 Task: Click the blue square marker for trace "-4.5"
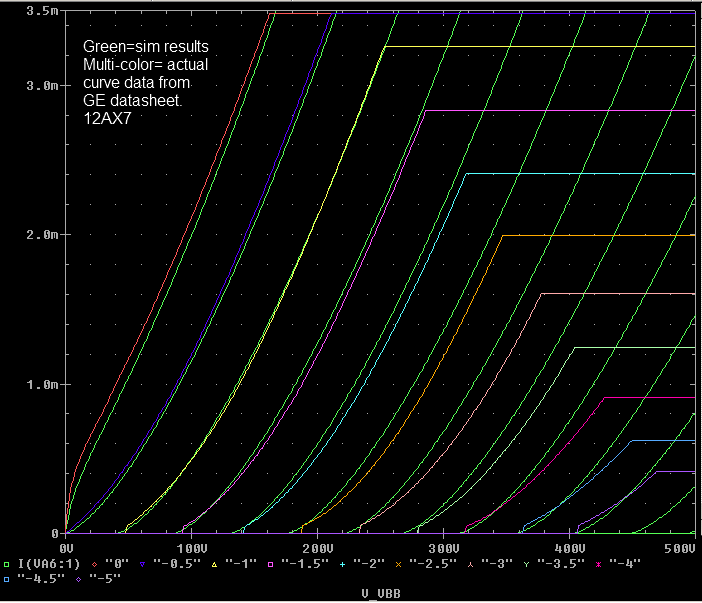coord(7,579)
